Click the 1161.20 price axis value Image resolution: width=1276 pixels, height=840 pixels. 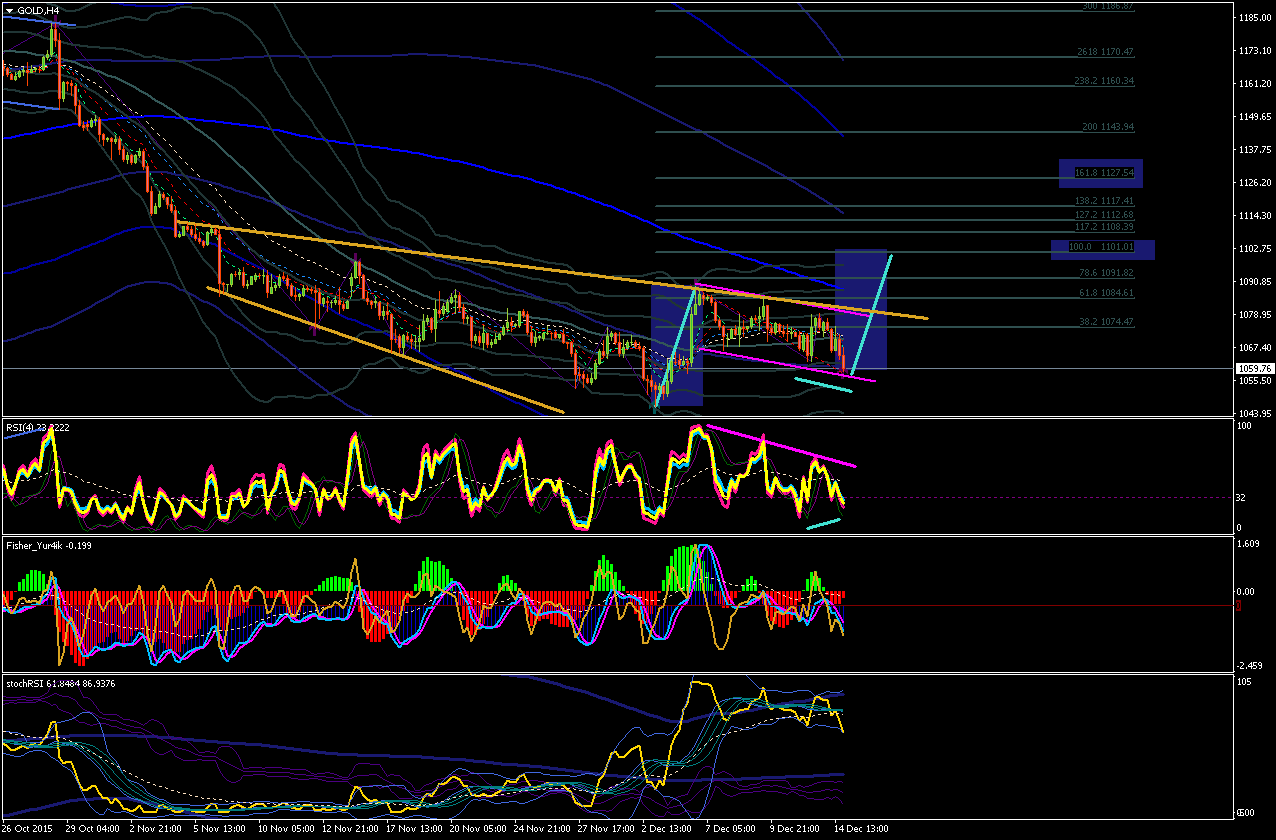pos(1253,84)
